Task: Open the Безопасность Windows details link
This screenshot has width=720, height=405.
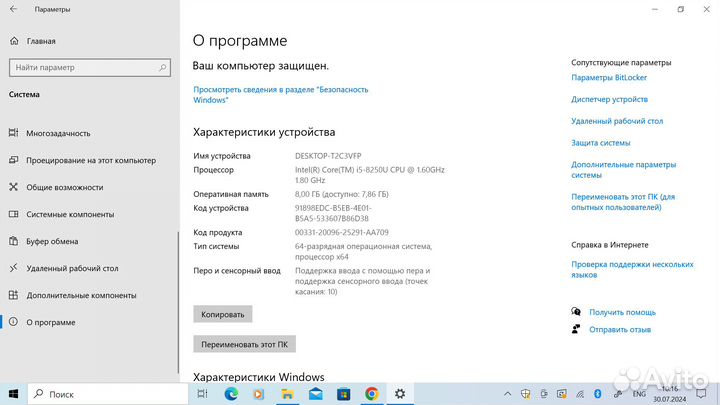Action: (x=281, y=95)
